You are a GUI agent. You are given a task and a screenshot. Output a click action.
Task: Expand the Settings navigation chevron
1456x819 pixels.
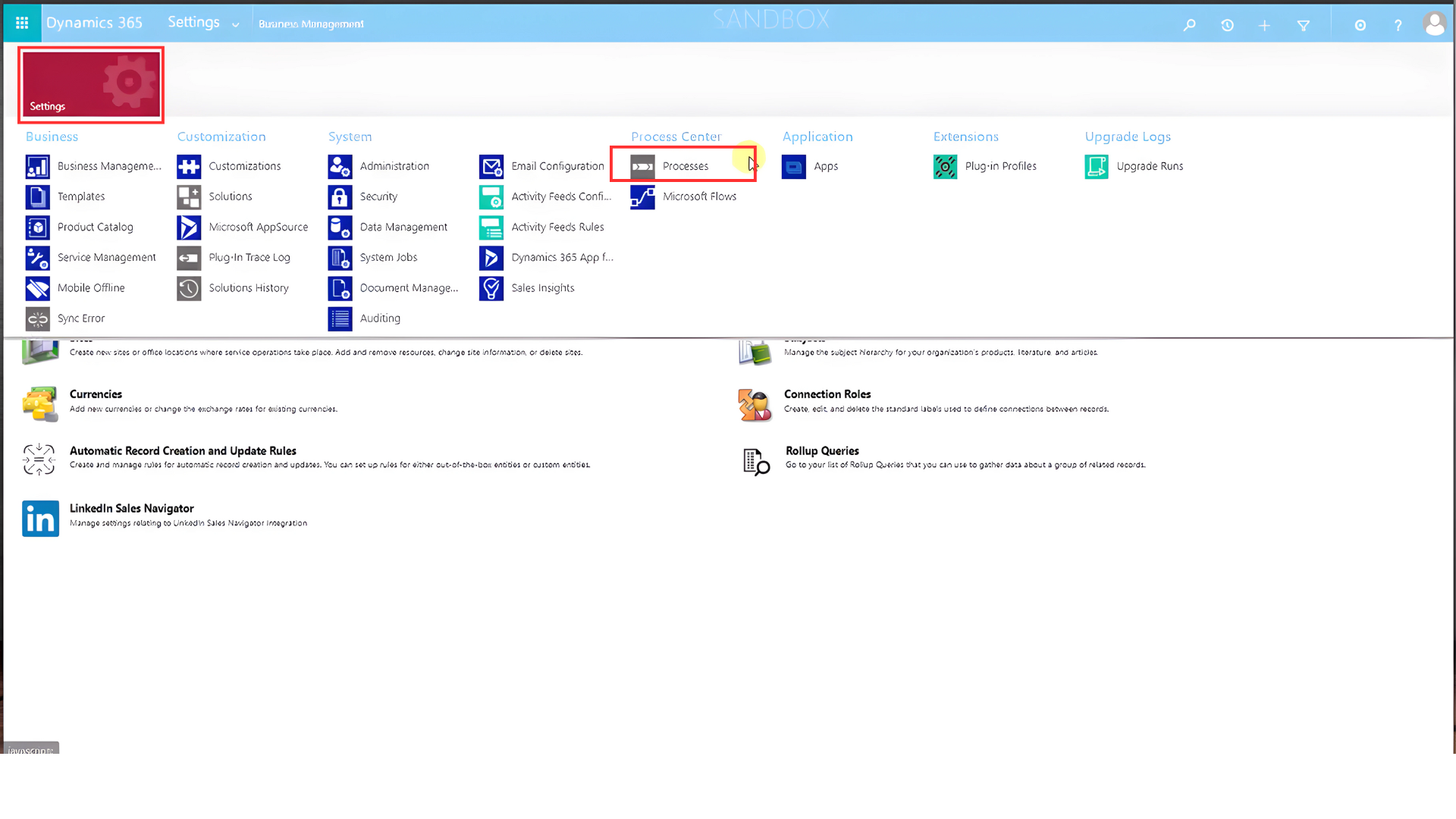(x=235, y=25)
